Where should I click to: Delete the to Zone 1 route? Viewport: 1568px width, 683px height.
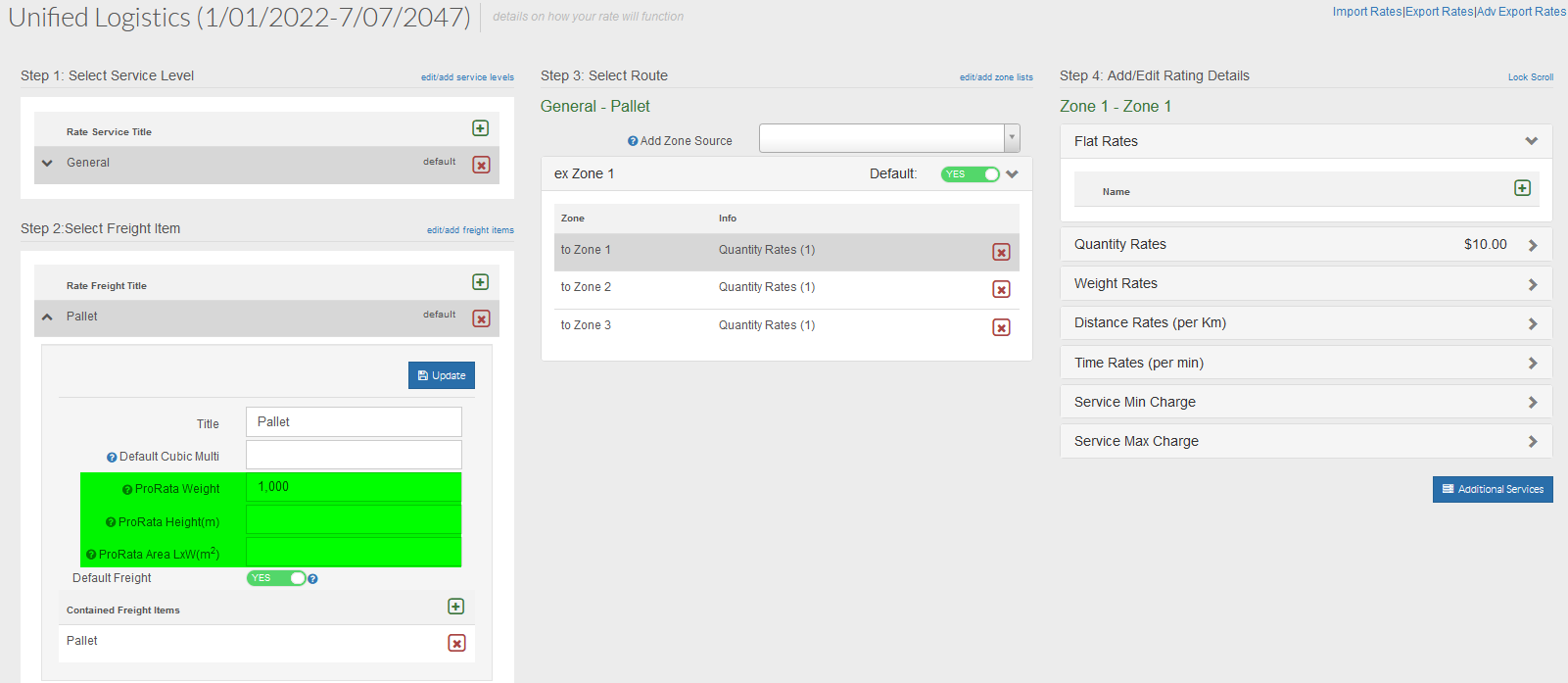[1001, 252]
